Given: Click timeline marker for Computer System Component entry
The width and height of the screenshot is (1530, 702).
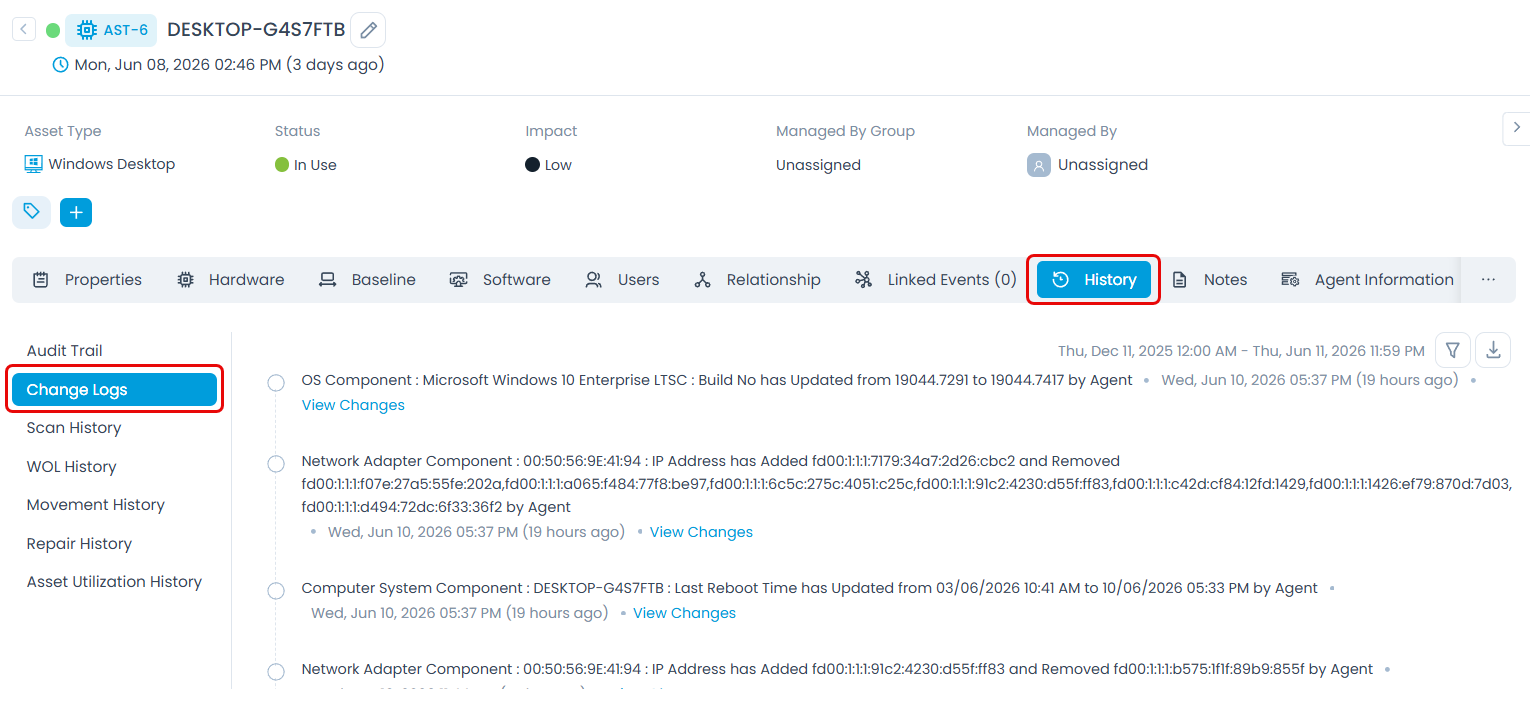Looking at the screenshot, I should coord(276,591).
